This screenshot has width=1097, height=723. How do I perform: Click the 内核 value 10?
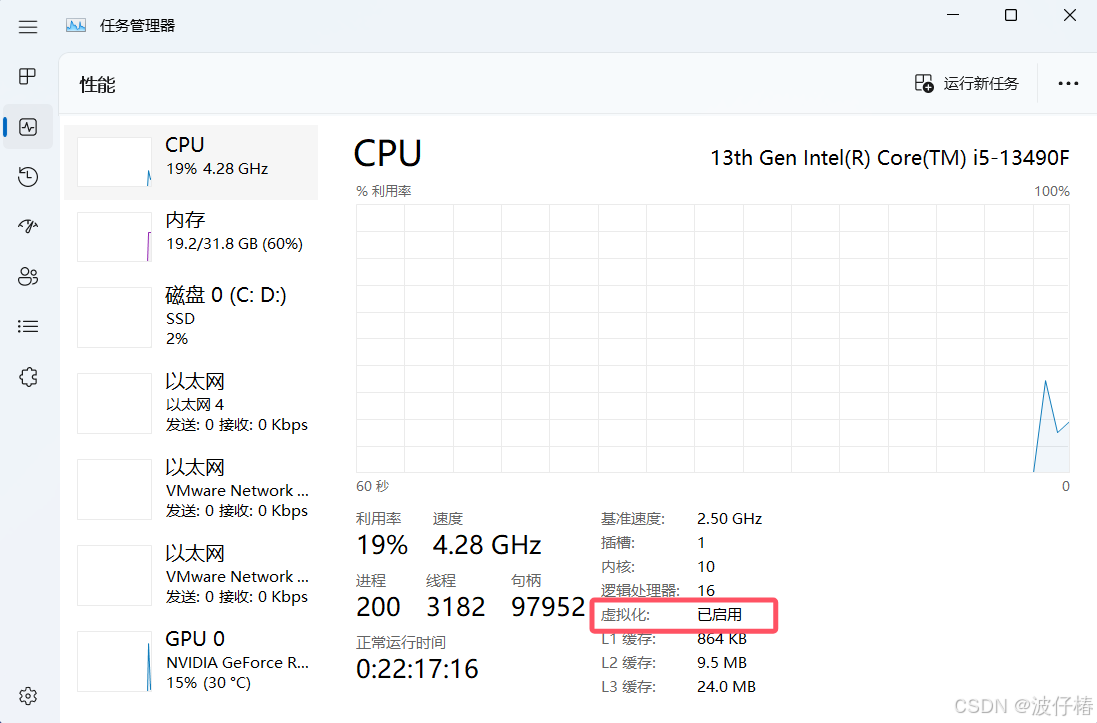click(x=706, y=566)
